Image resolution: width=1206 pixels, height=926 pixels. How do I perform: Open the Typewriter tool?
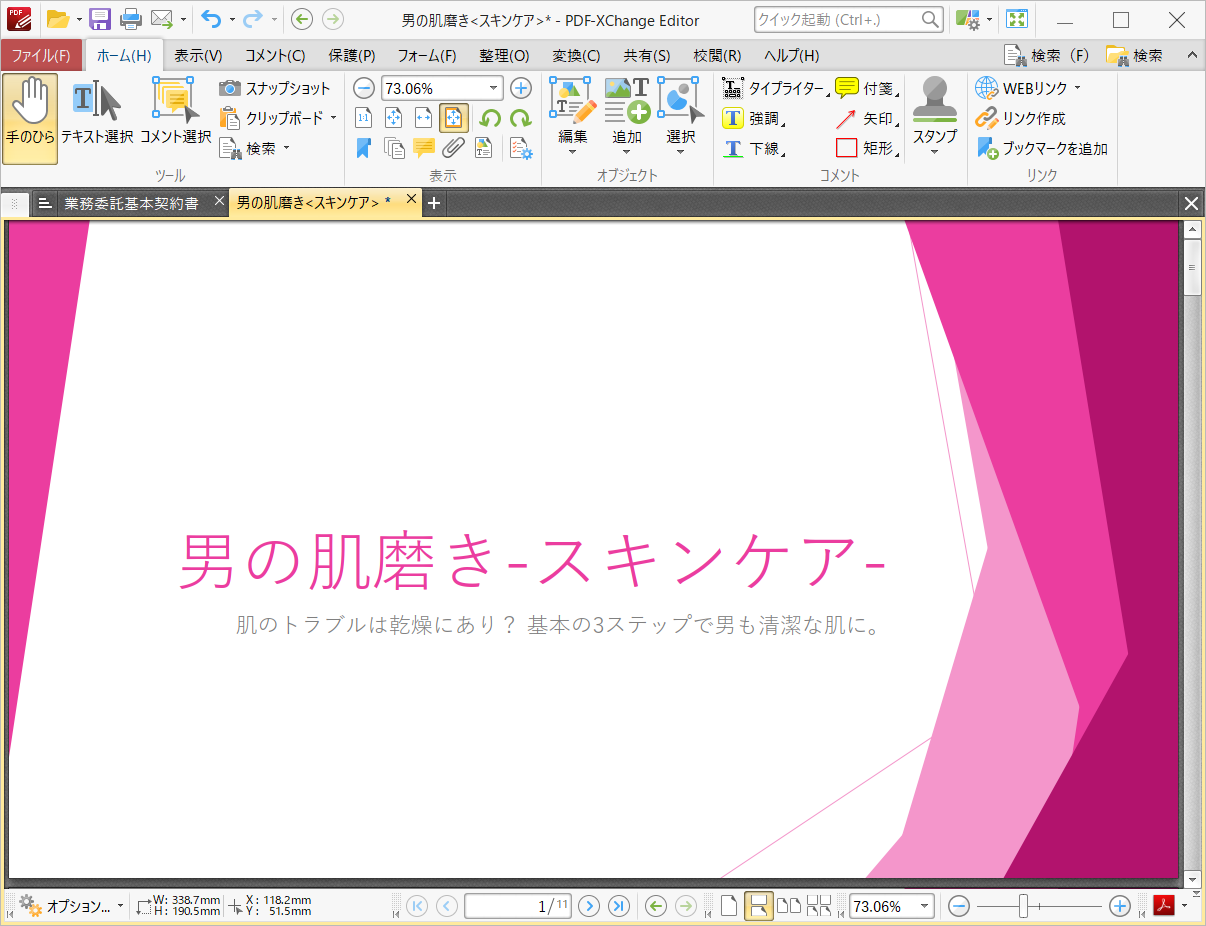coord(766,88)
